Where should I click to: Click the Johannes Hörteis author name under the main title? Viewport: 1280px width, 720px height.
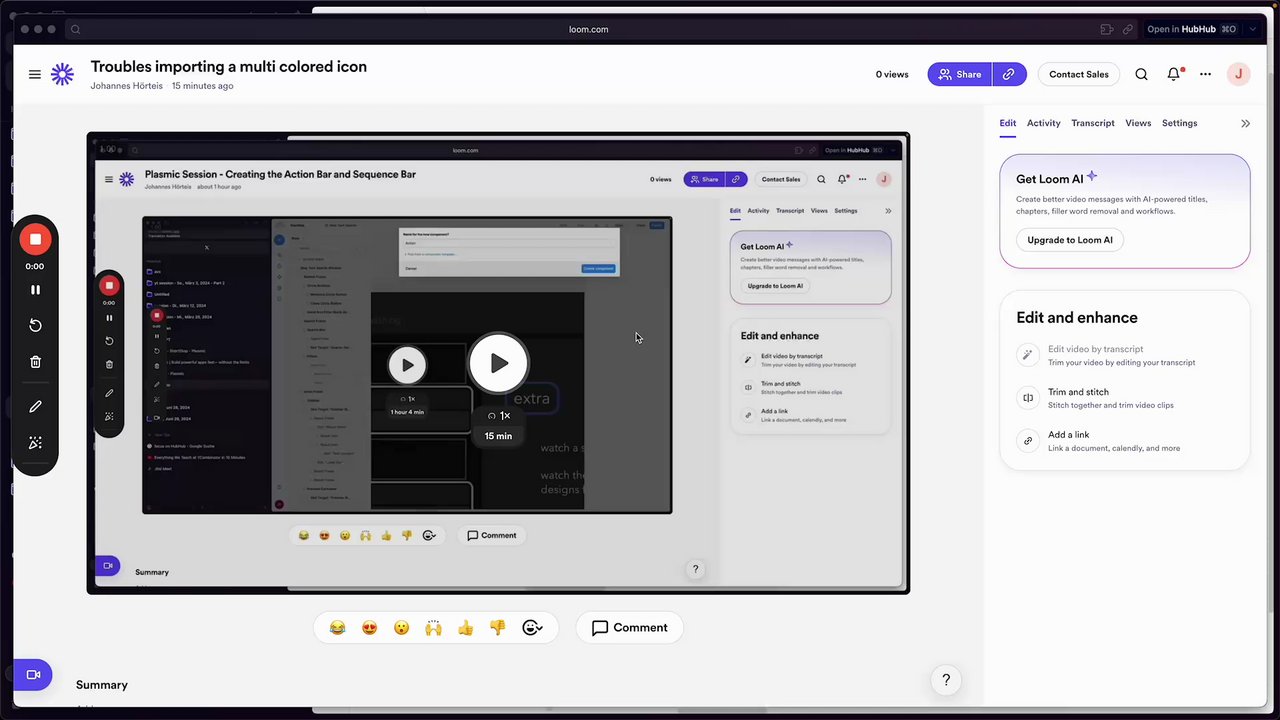(x=127, y=86)
